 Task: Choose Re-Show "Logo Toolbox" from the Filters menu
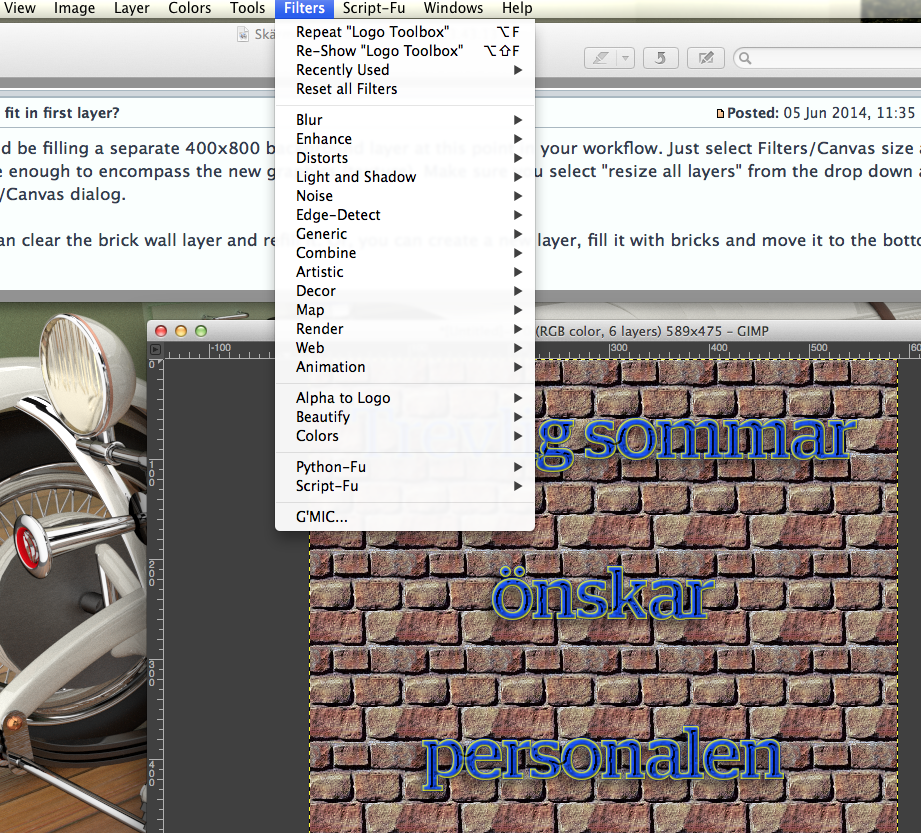405,51
